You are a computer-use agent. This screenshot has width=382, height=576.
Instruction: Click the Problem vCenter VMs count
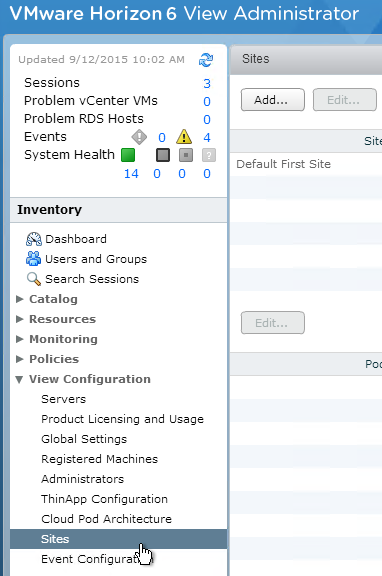tap(207, 101)
